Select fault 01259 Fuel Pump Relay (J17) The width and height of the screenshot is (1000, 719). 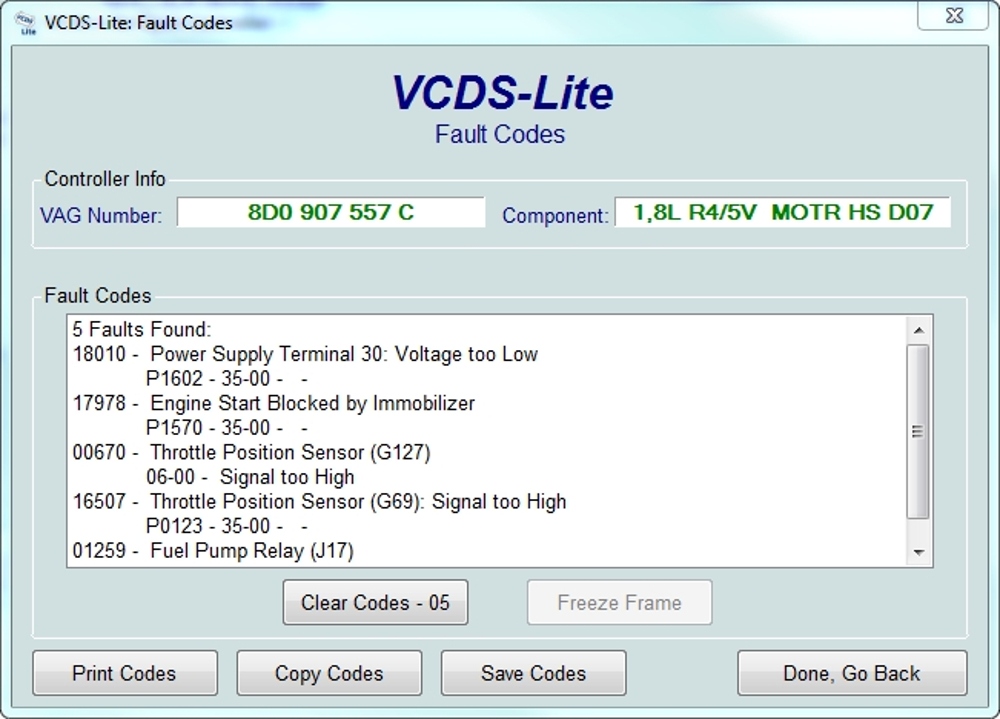(x=213, y=551)
